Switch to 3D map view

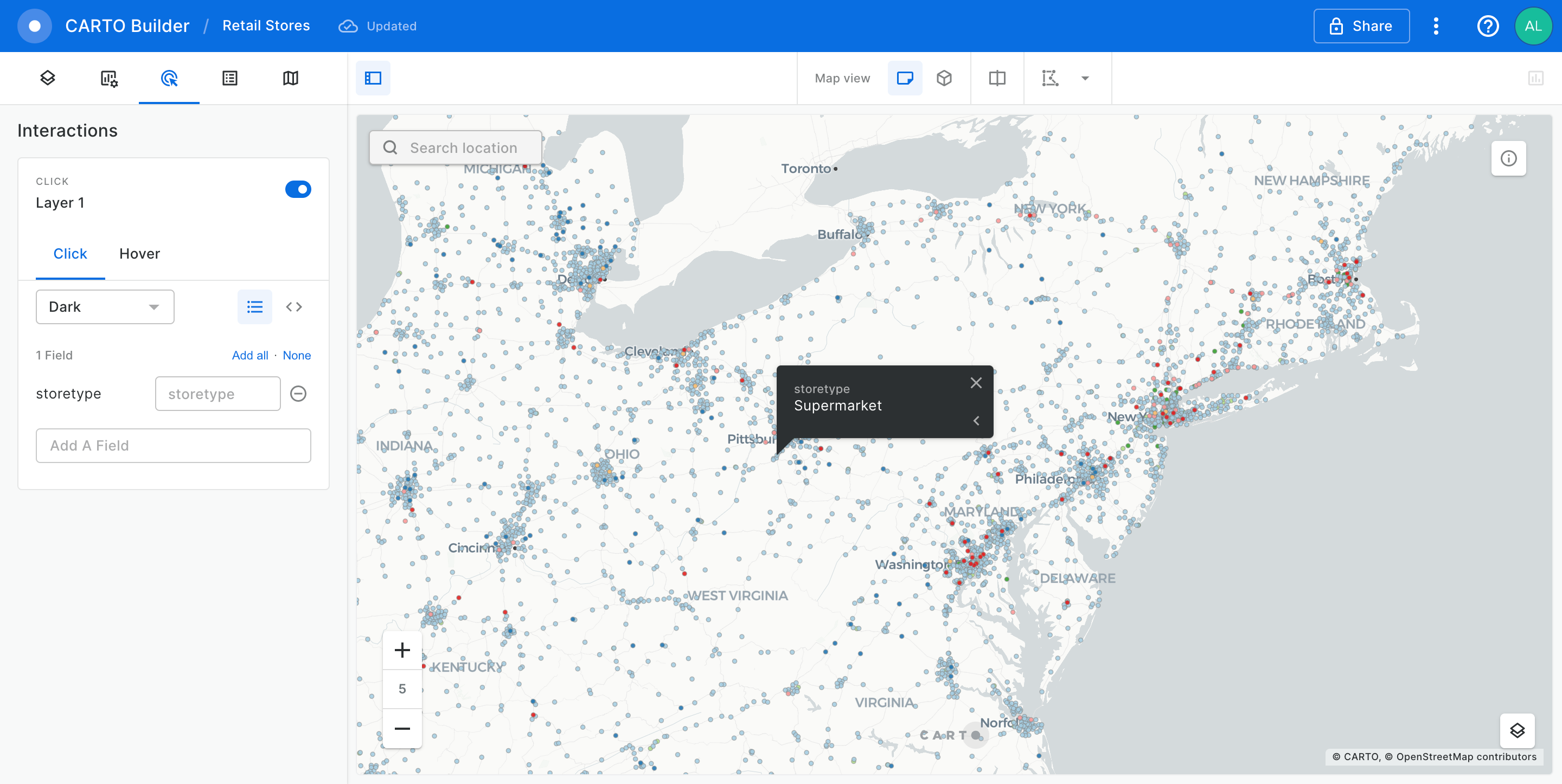pos(944,78)
